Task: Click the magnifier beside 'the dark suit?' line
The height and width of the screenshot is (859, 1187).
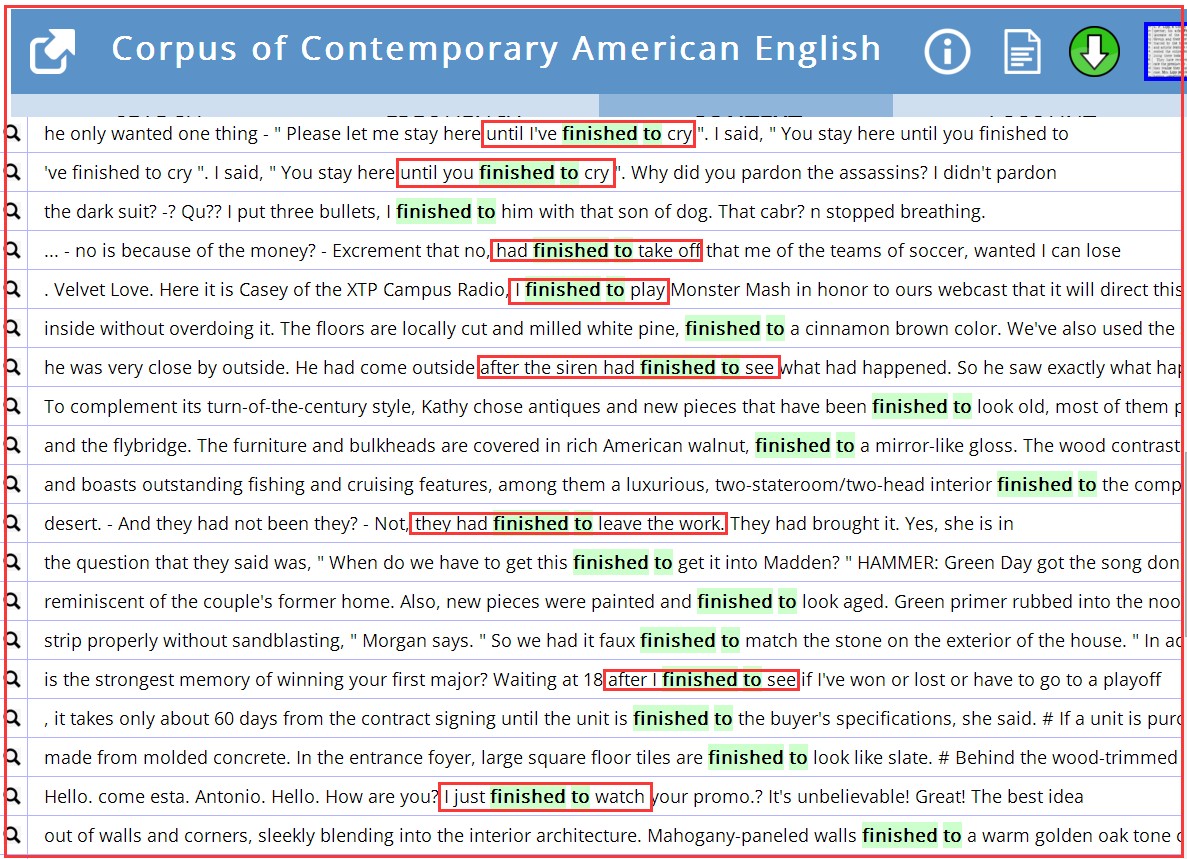Action: coord(12,211)
